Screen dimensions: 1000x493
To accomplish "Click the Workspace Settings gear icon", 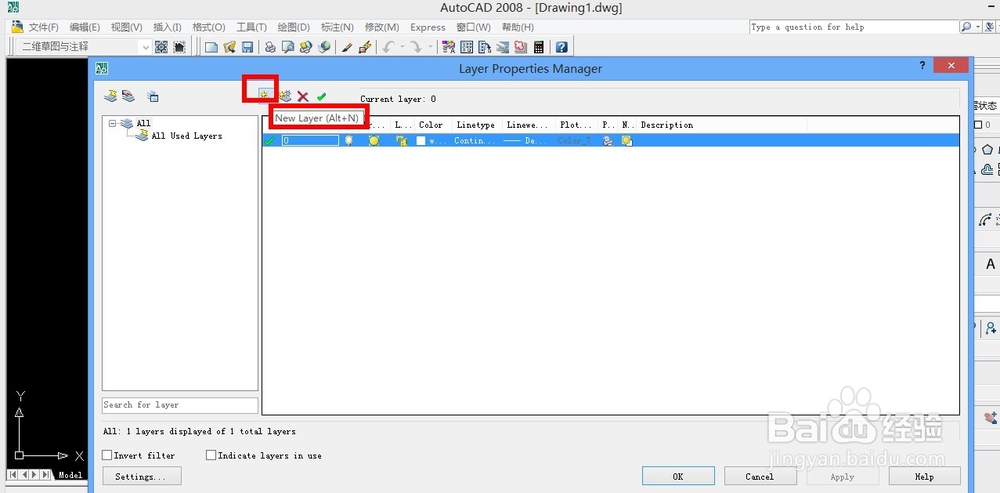I will coord(161,47).
